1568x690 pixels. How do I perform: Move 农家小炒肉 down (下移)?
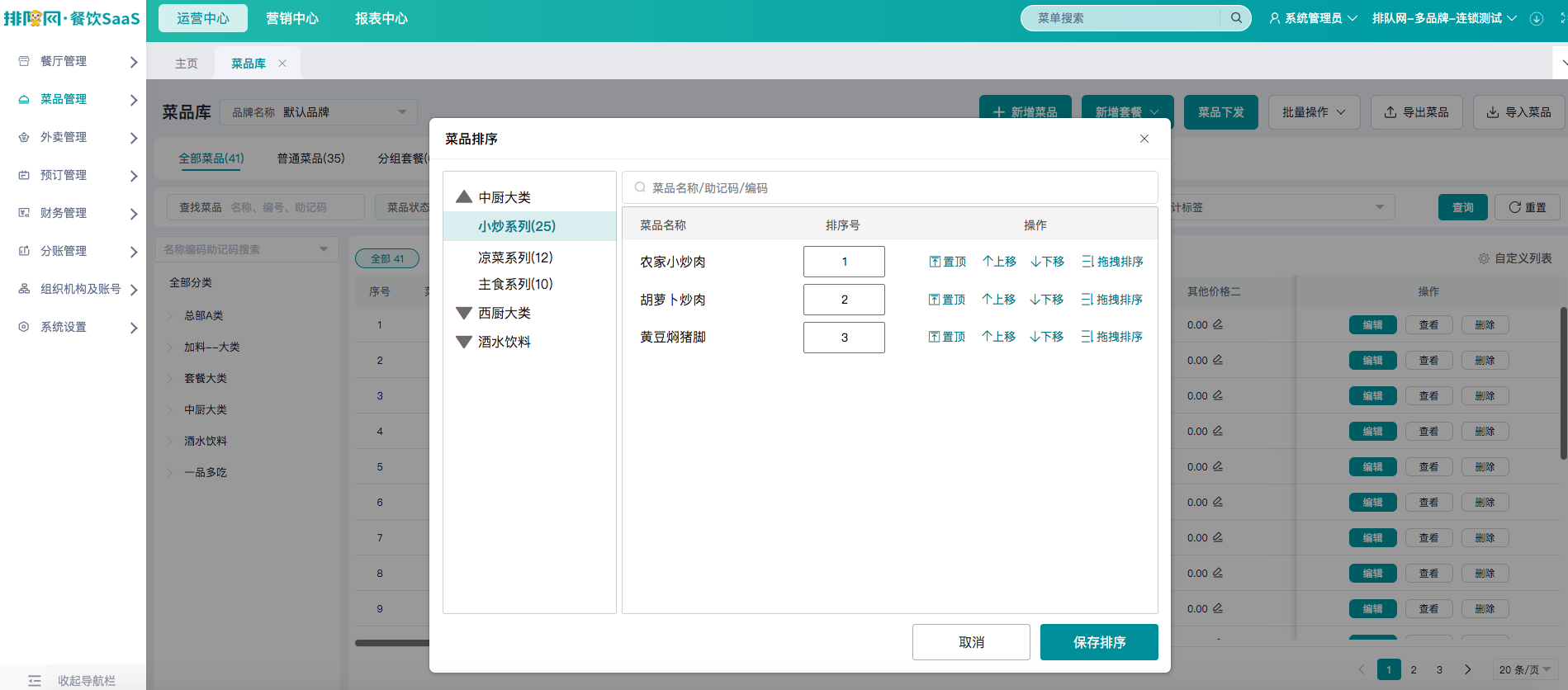pos(1048,262)
